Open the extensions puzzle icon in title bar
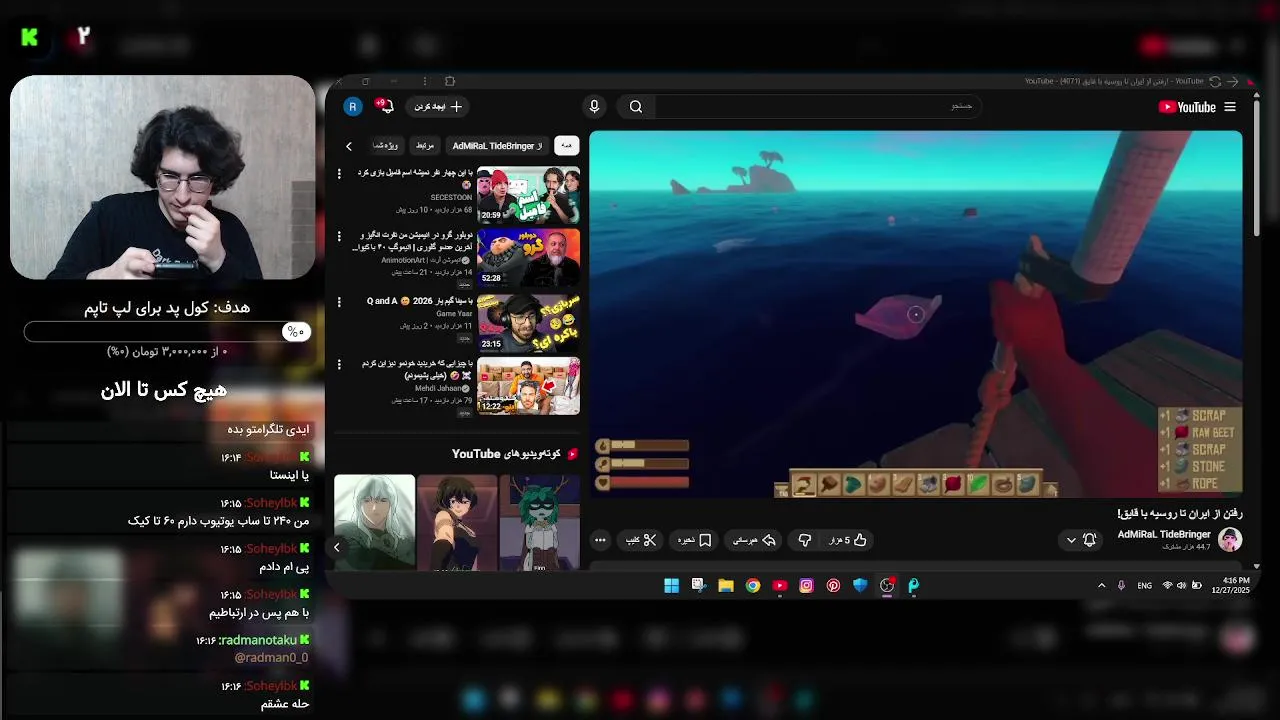Image resolution: width=1280 pixels, height=720 pixels. pos(449,81)
